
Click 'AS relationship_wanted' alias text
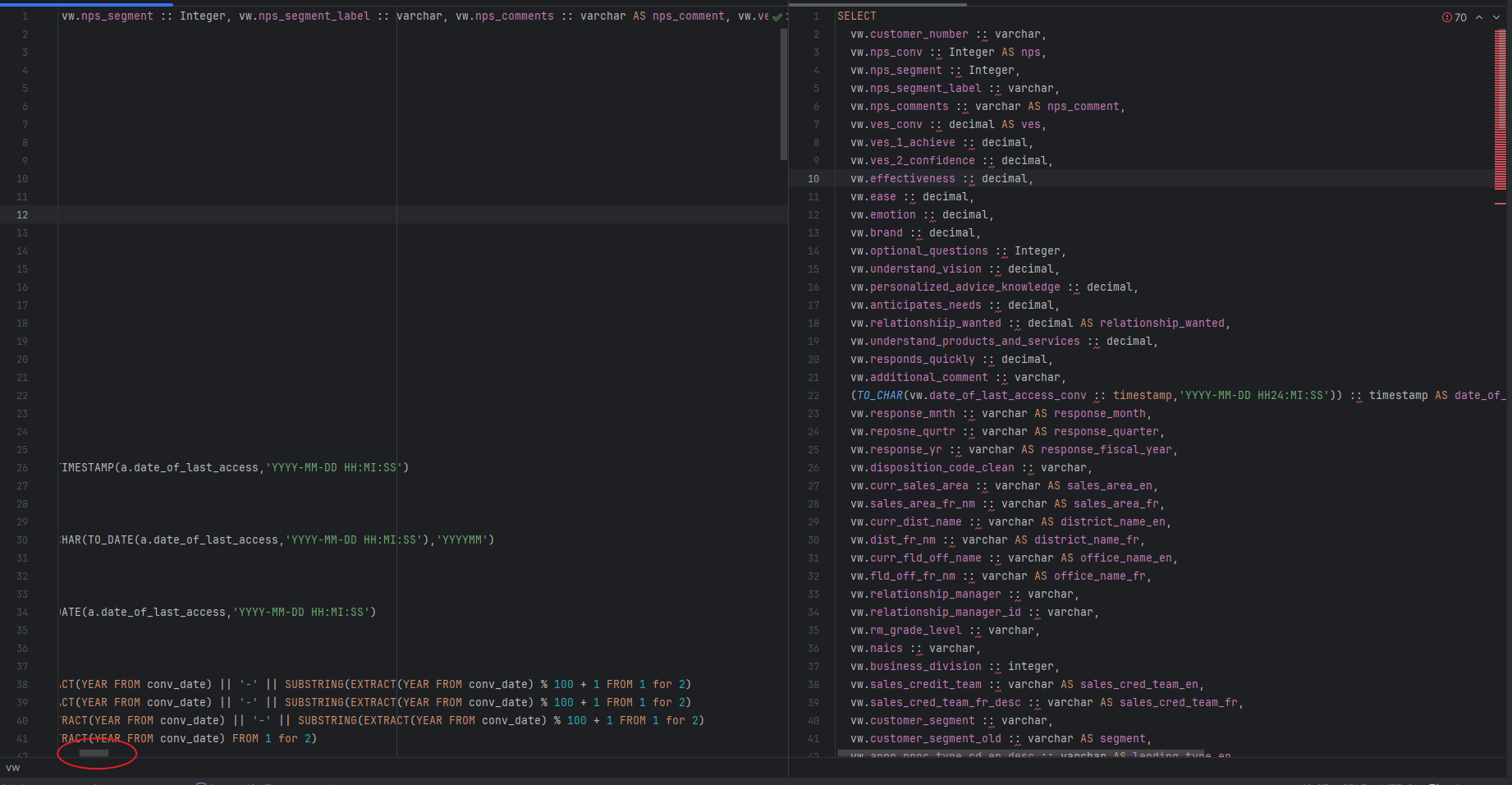point(1152,324)
